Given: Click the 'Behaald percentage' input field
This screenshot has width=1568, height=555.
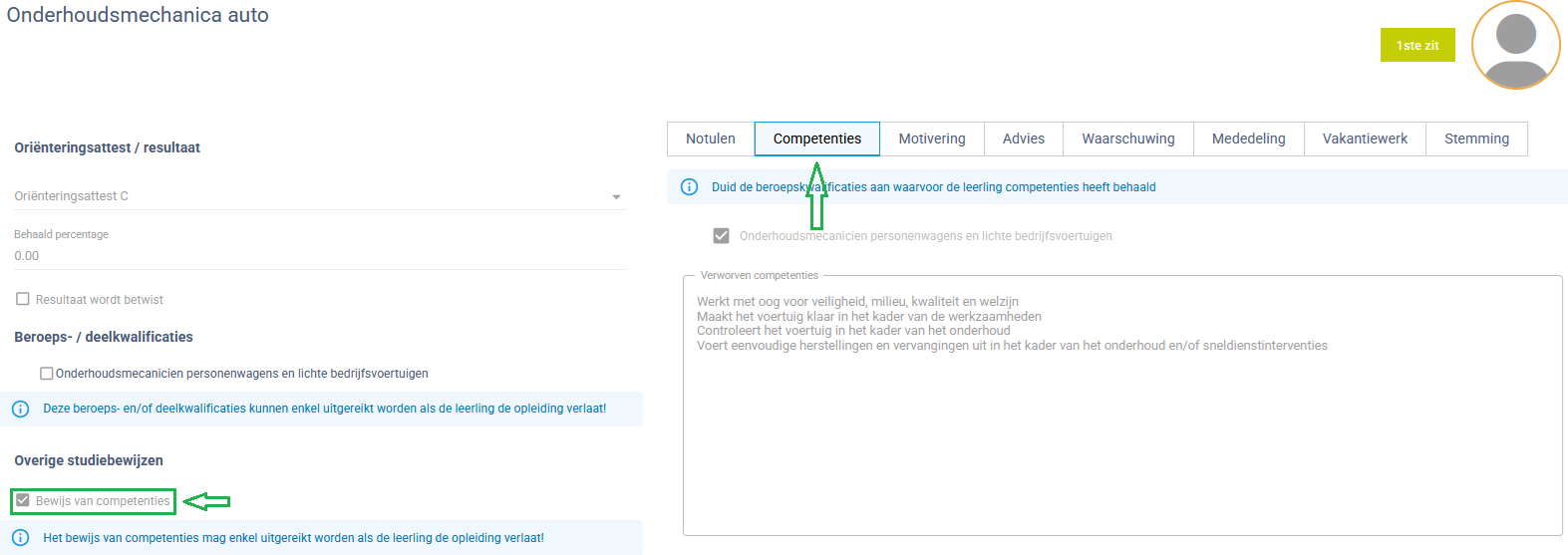Looking at the screenshot, I should (318, 256).
